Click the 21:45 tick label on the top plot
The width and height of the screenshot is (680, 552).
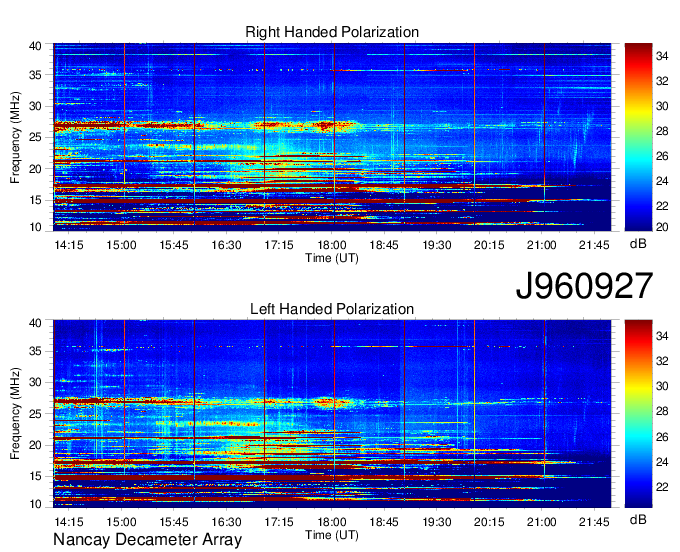click(594, 245)
